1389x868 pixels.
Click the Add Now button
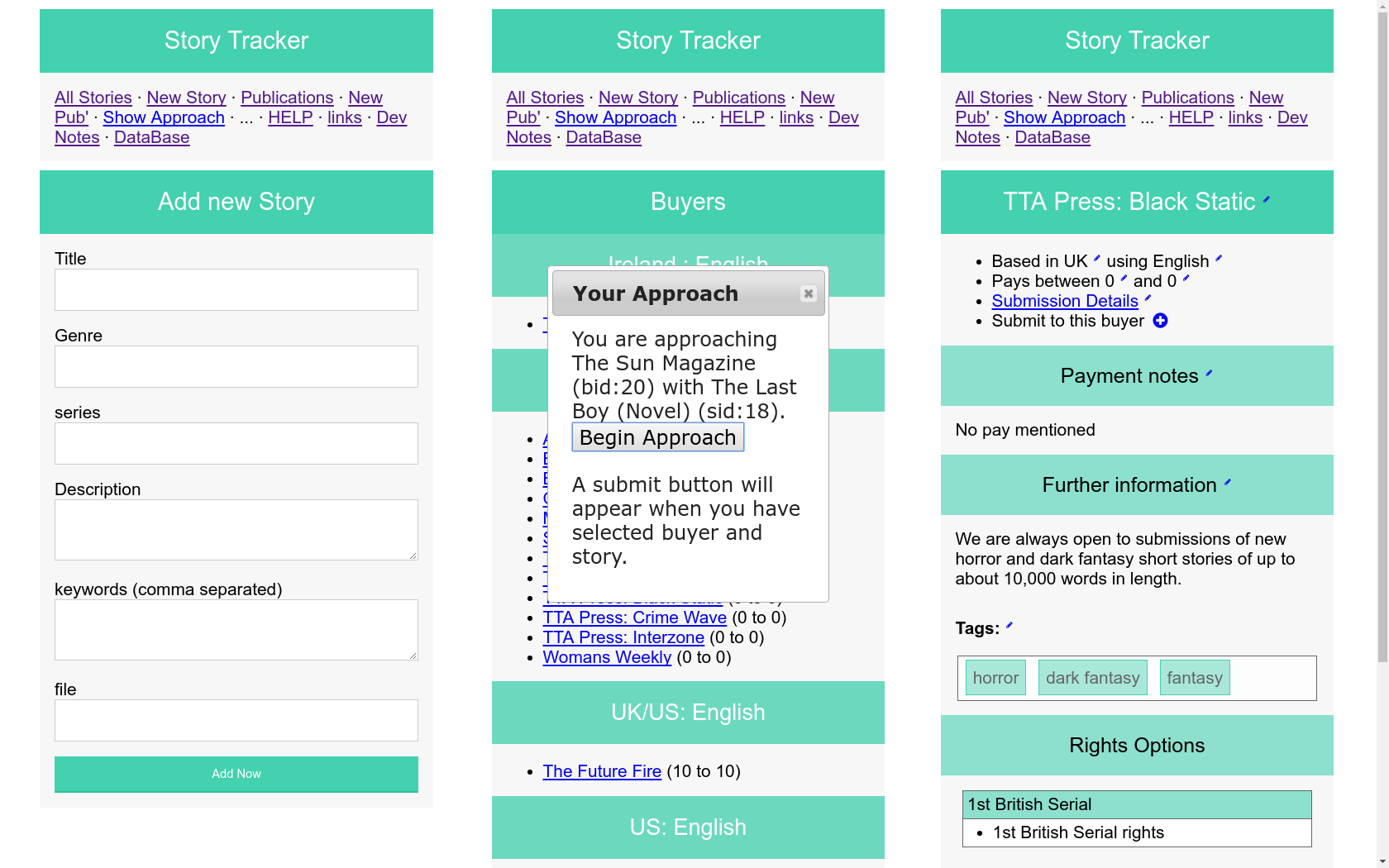pyautogui.click(x=236, y=774)
